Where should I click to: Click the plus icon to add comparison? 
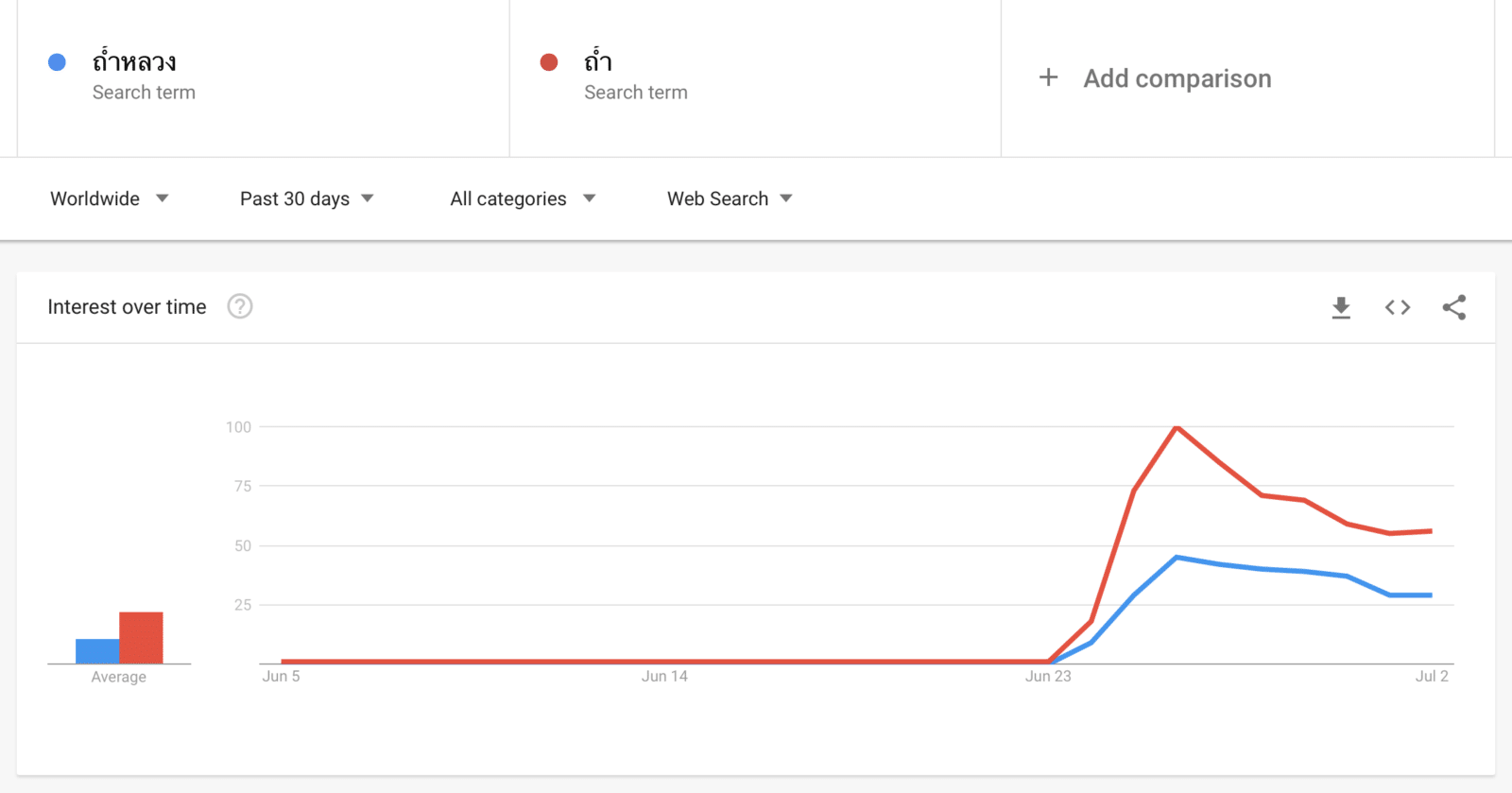(x=1048, y=78)
